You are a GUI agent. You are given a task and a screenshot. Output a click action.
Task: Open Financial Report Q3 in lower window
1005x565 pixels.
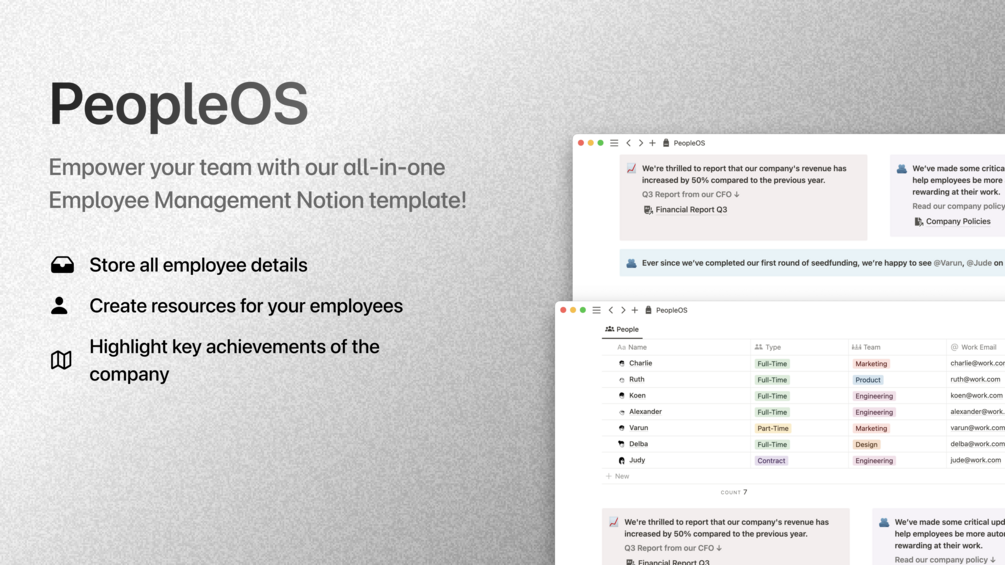(674, 562)
